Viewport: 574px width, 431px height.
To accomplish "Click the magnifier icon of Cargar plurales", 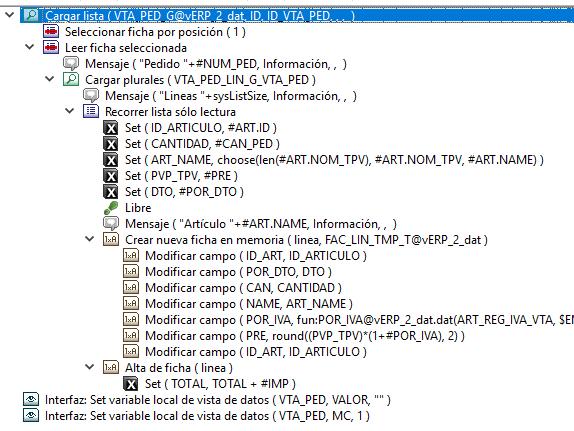I will [71, 79].
